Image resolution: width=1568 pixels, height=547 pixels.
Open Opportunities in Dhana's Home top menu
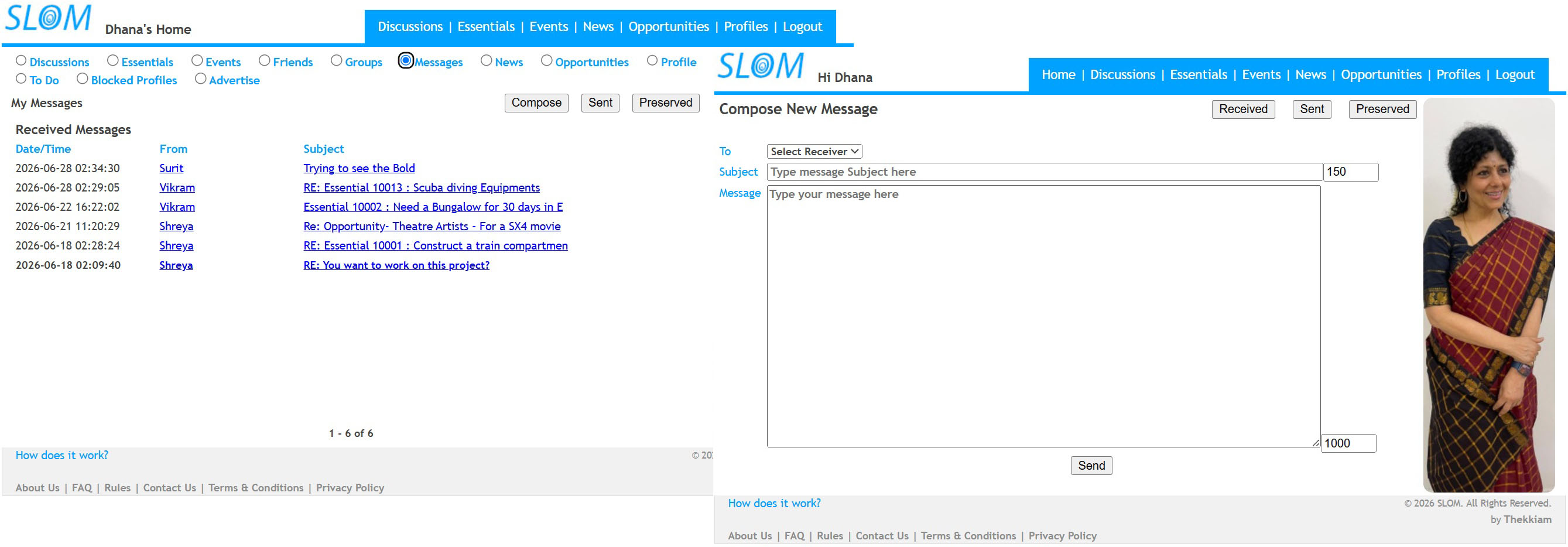pos(668,27)
